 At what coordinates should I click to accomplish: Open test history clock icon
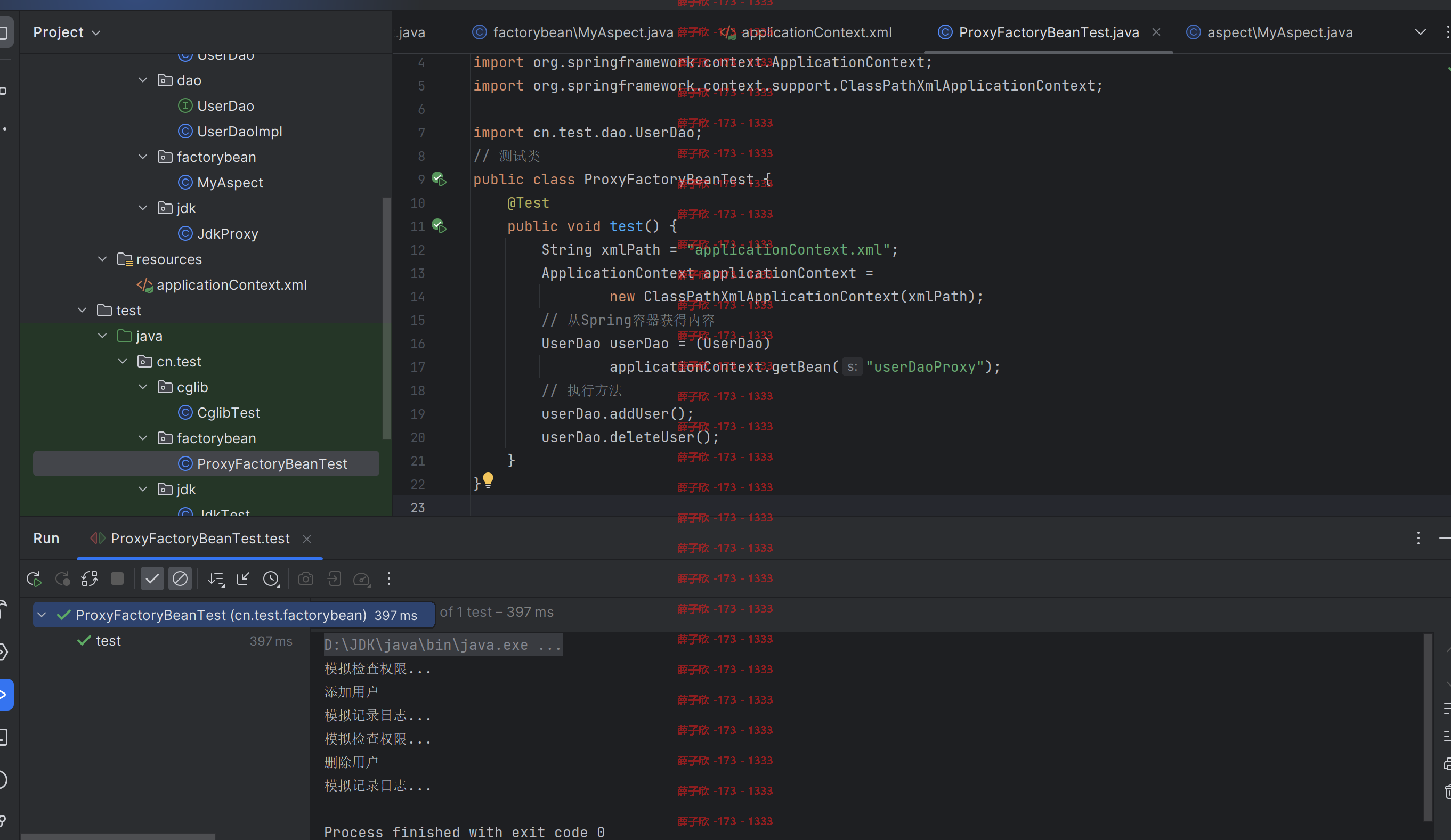271,578
